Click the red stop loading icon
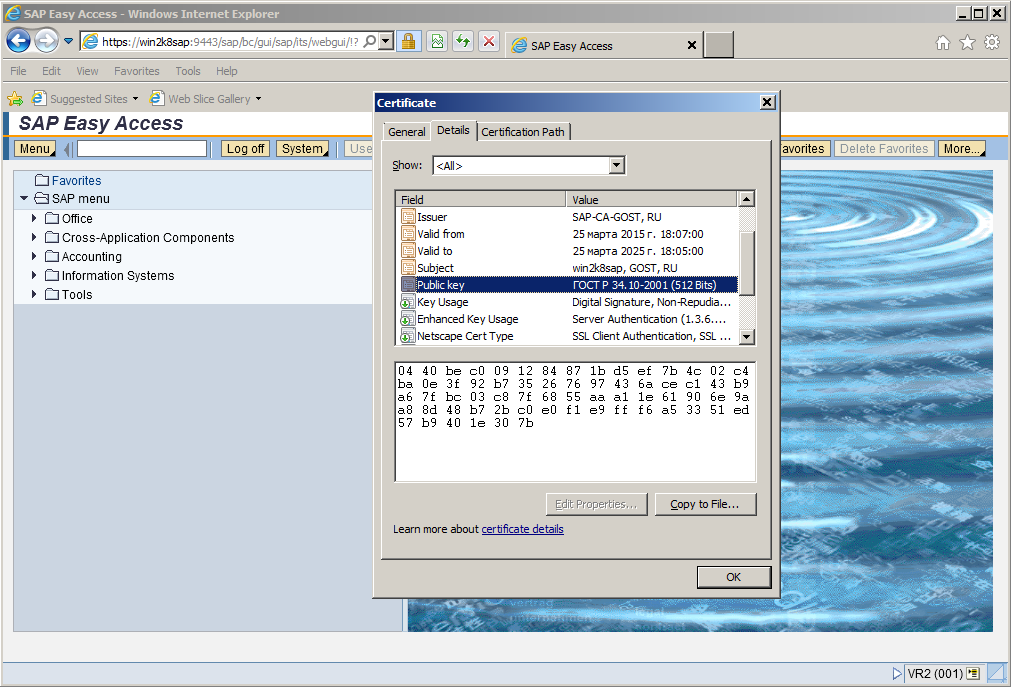The image size is (1011, 687). click(x=489, y=41)
